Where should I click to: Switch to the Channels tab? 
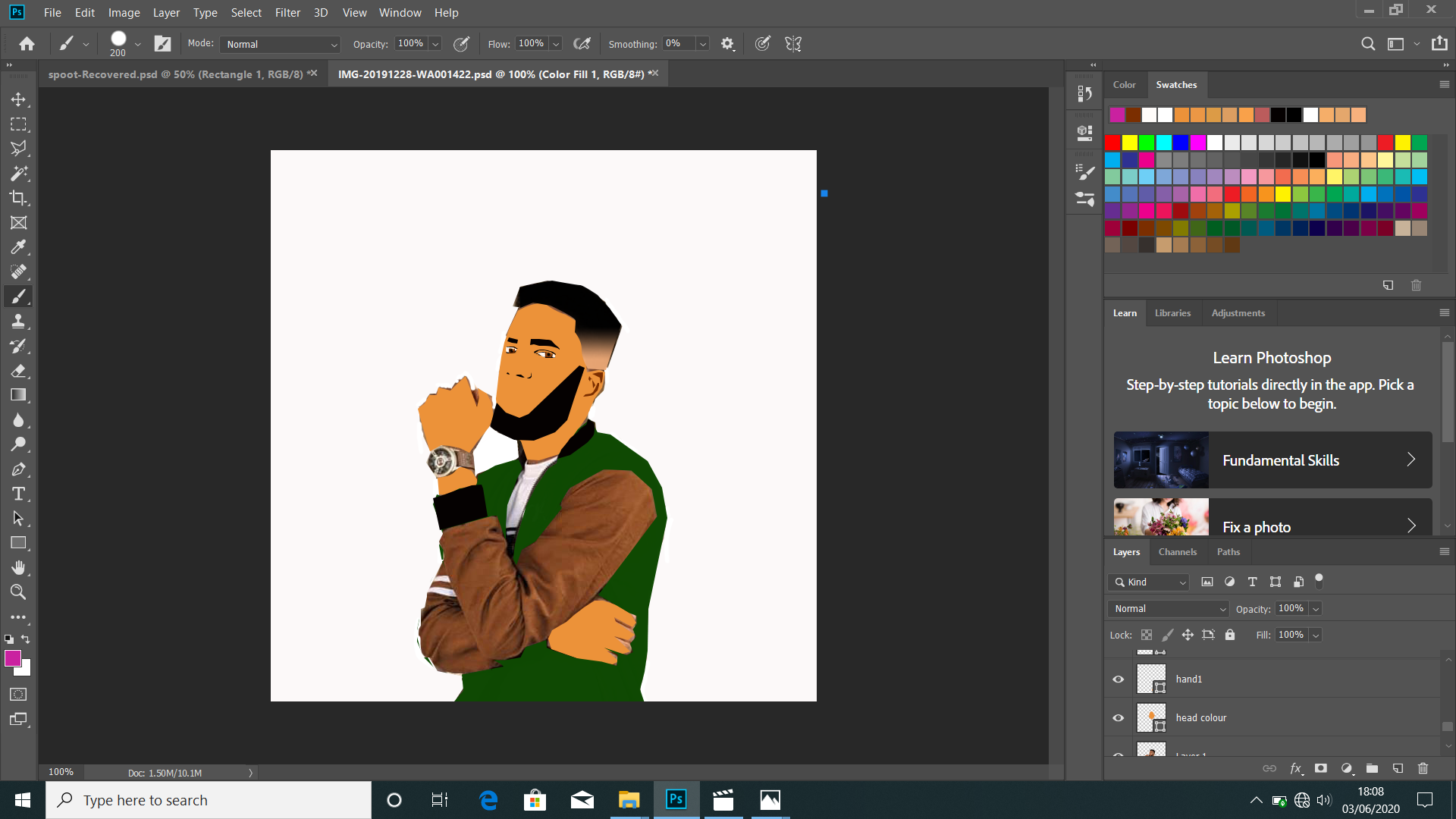tap(1177, 552)
